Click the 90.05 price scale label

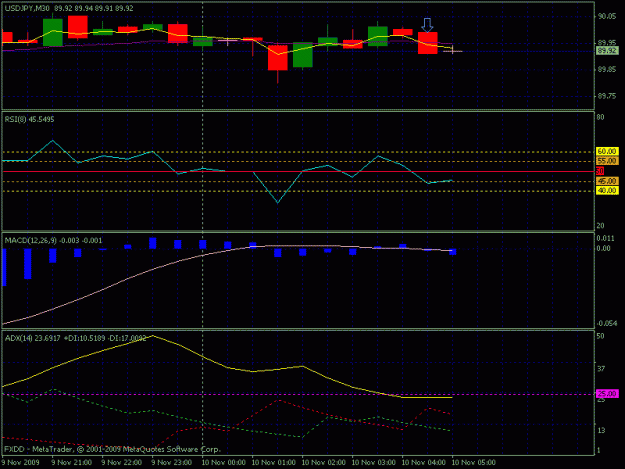tap(607, 16)
